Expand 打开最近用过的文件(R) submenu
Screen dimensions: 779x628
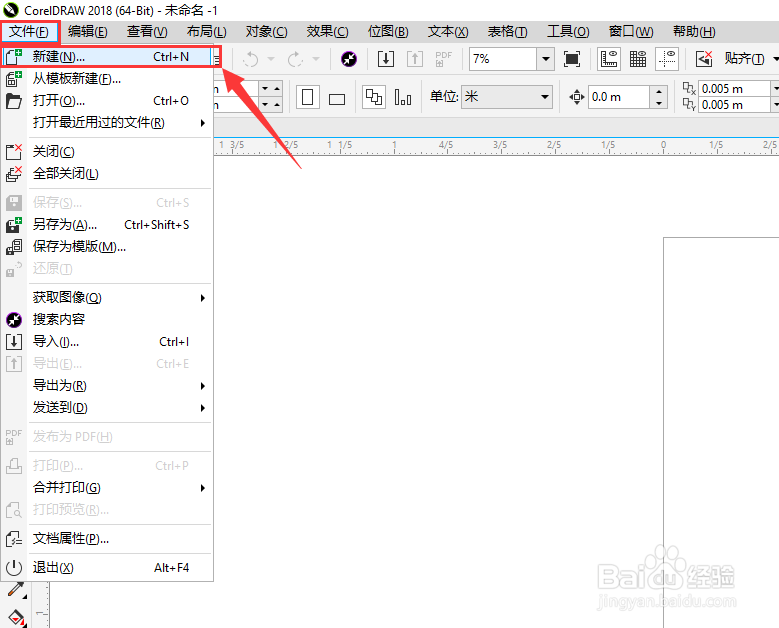tap(108, 122)
